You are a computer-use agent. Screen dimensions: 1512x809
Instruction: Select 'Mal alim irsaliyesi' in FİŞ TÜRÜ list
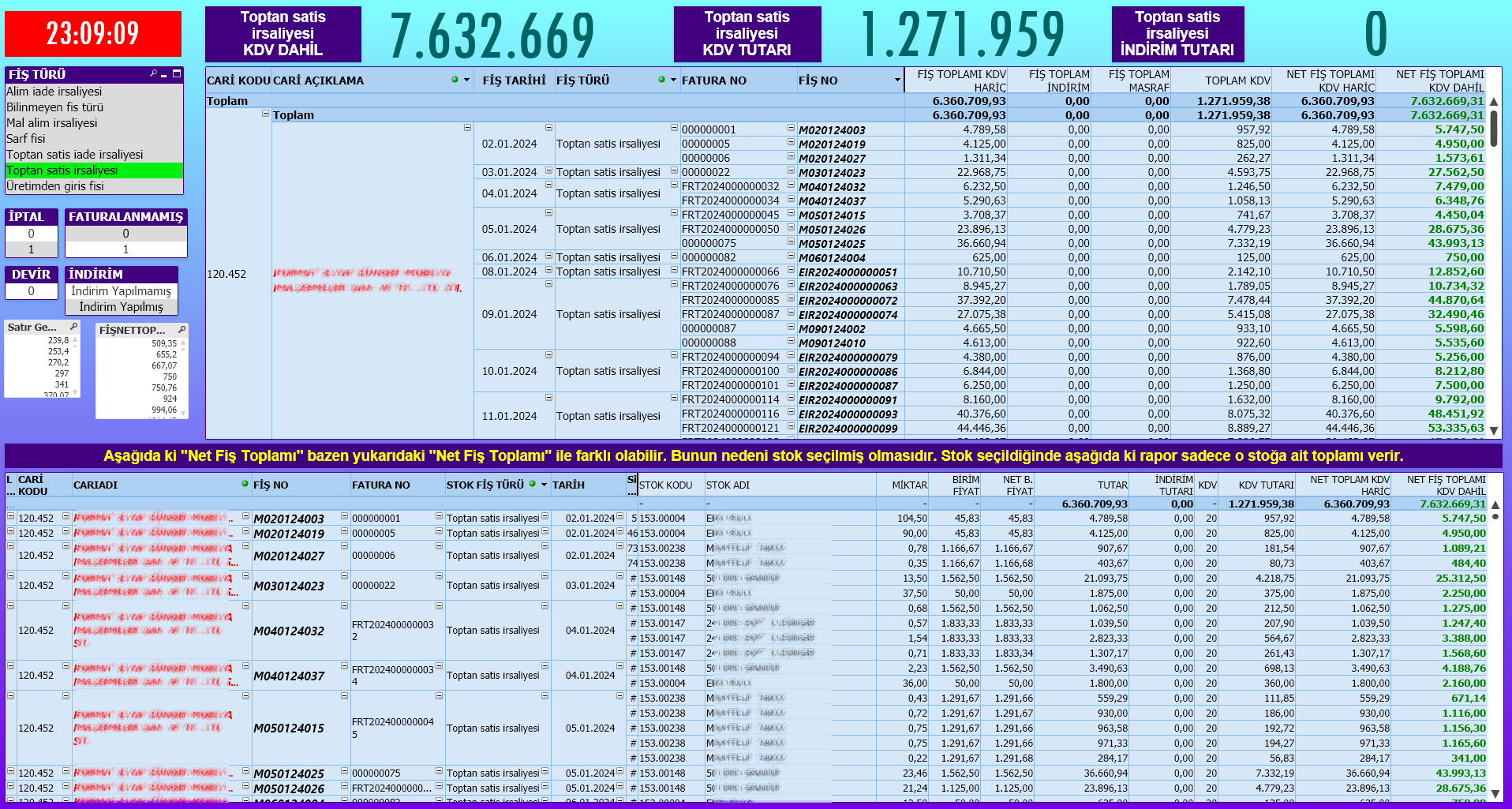(x=52, y=123)
